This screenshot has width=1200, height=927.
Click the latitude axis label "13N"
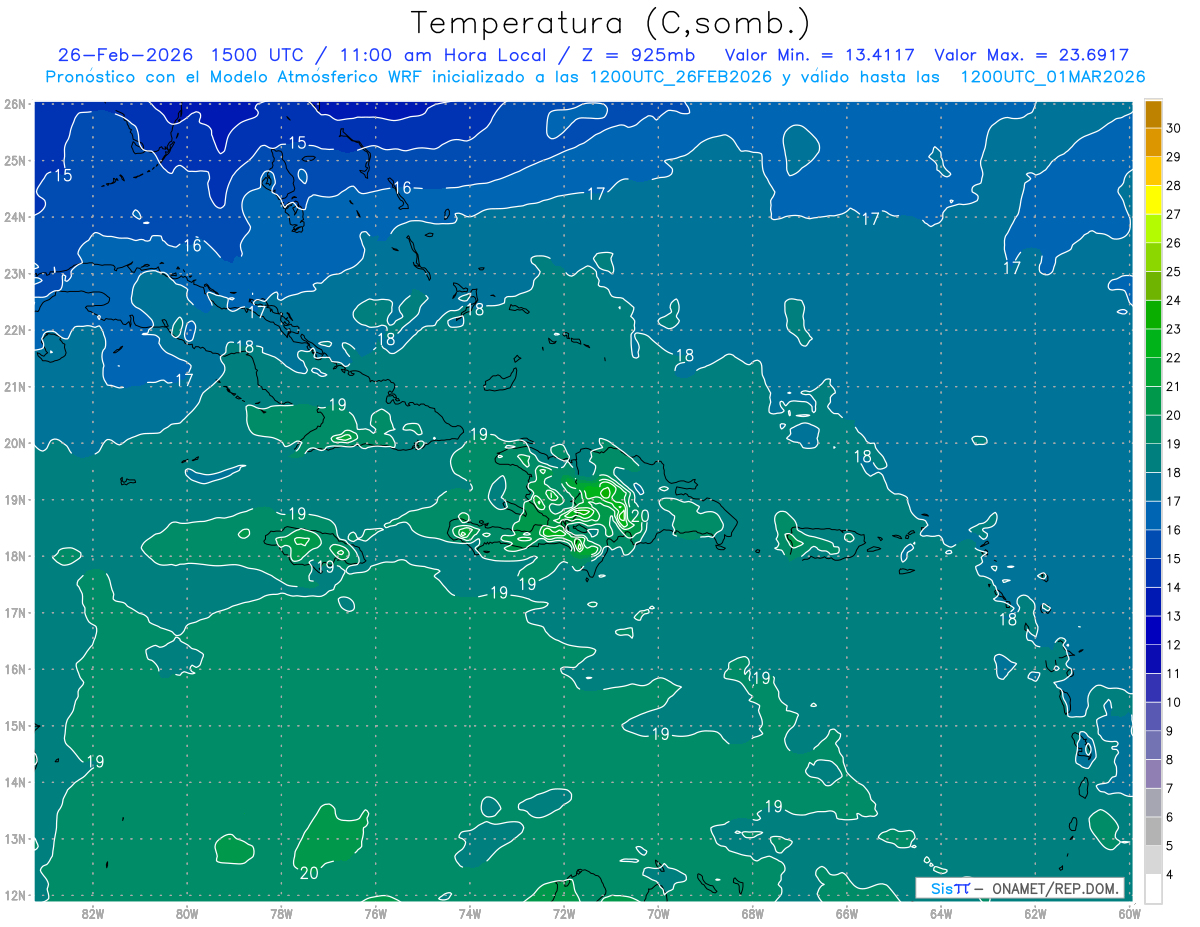pos(15,839)
